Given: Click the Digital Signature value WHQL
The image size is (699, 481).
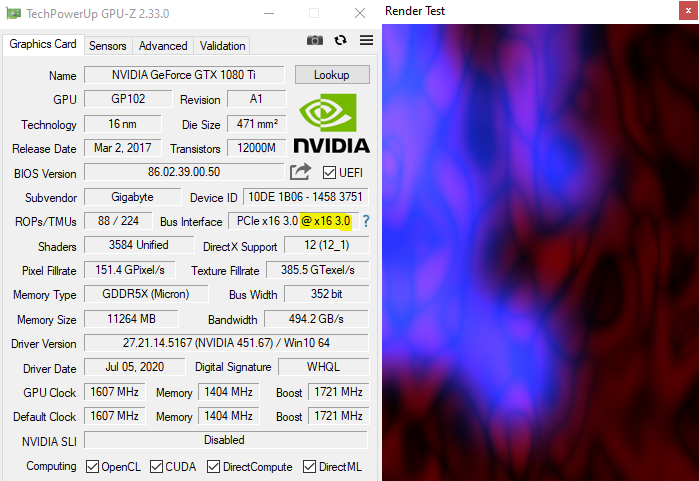Looking at the screenshot, I should tap(324, 367).
